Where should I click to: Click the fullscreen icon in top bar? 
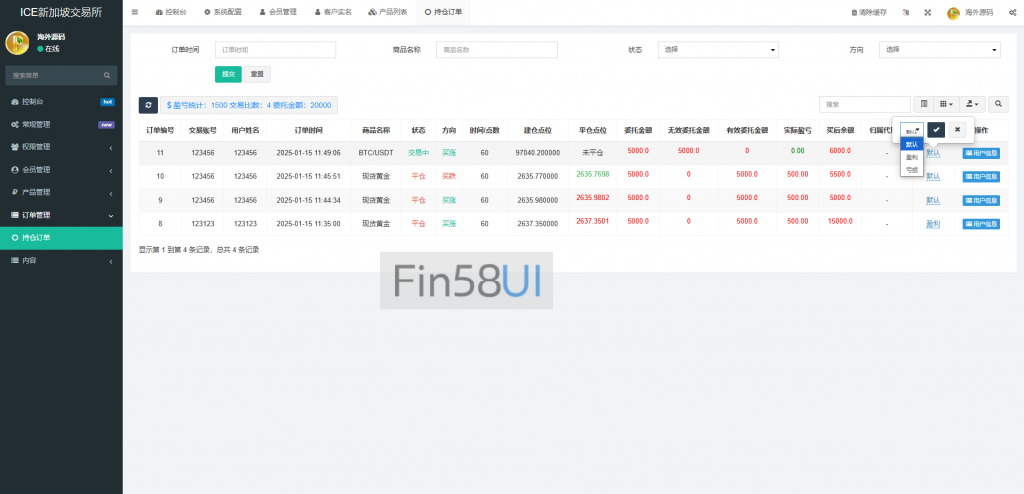point(927,12)
